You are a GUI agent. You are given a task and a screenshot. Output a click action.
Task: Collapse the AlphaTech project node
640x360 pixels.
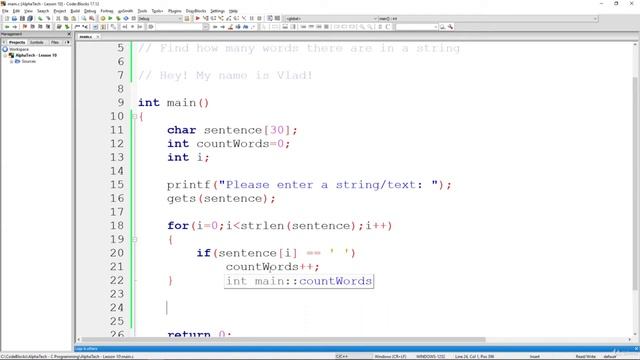6,55
